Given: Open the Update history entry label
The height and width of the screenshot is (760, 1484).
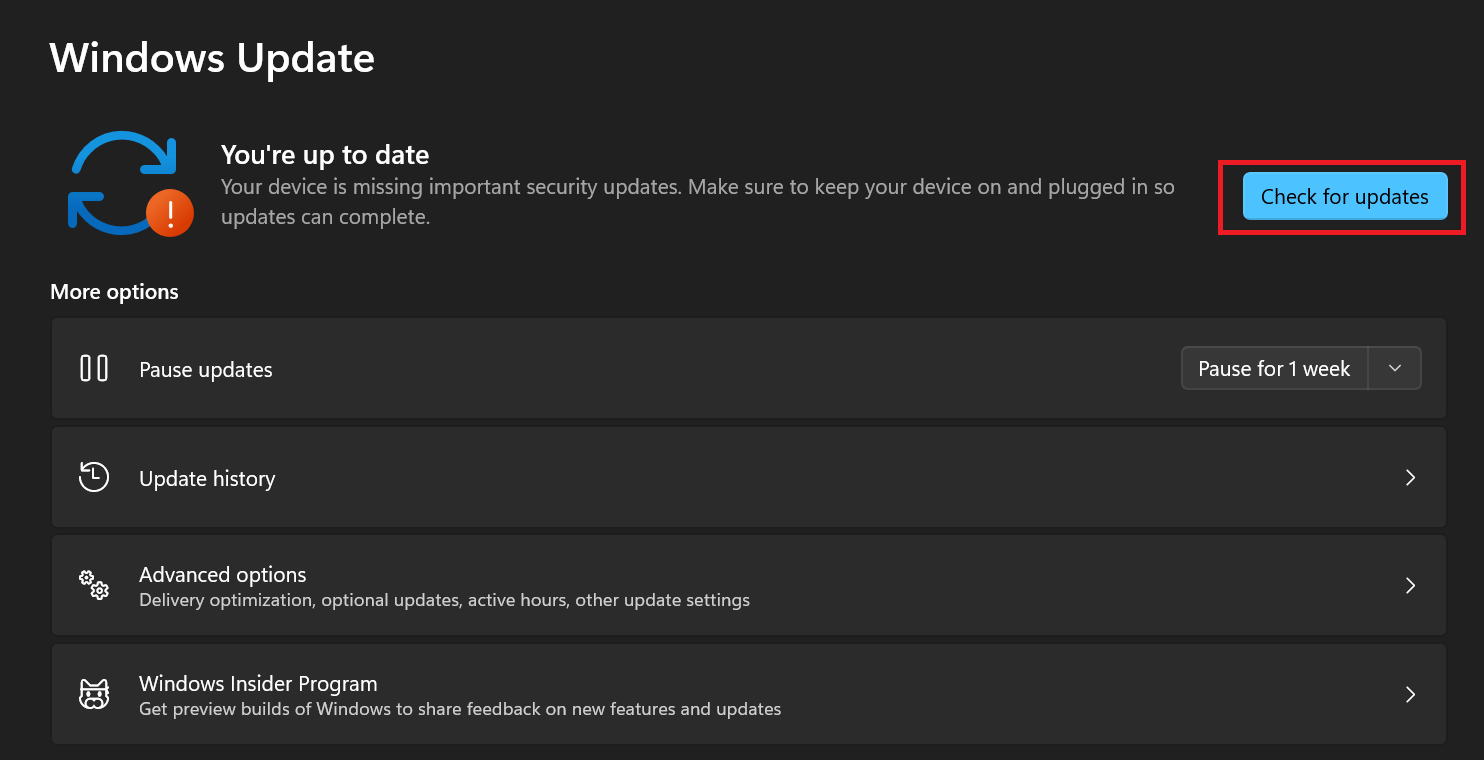Looking at the screenshot, I should pos(207,479).
